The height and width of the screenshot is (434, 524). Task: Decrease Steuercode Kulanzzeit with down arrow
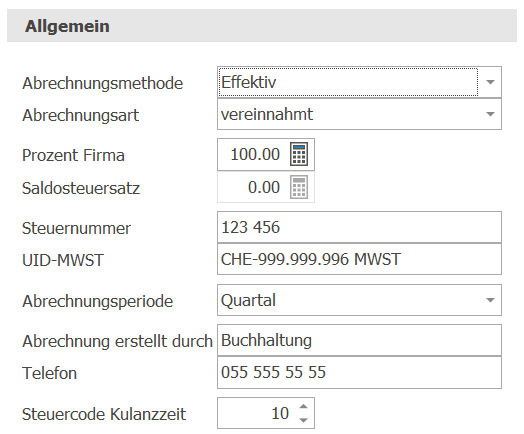tap(303, 420)
